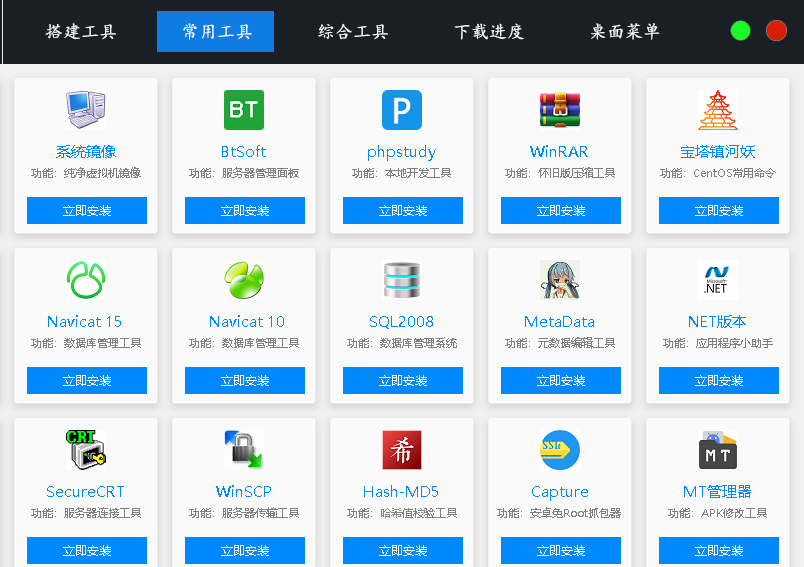Click the MT管理器 folder icon
Image resolution: width=804 pixels, height=567 pixels.
coord(718,450)
